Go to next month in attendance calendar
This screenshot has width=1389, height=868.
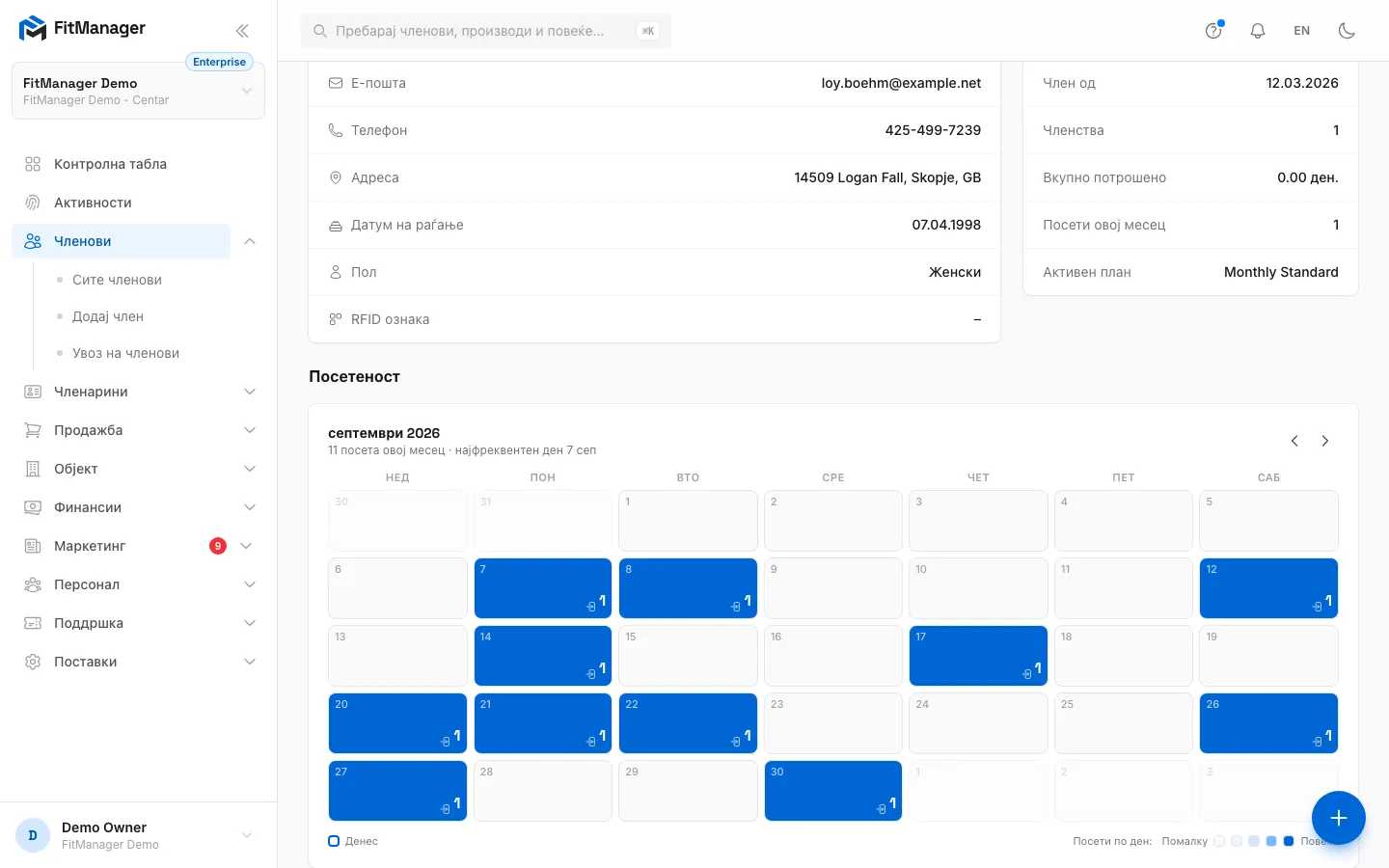[1325, 441]
